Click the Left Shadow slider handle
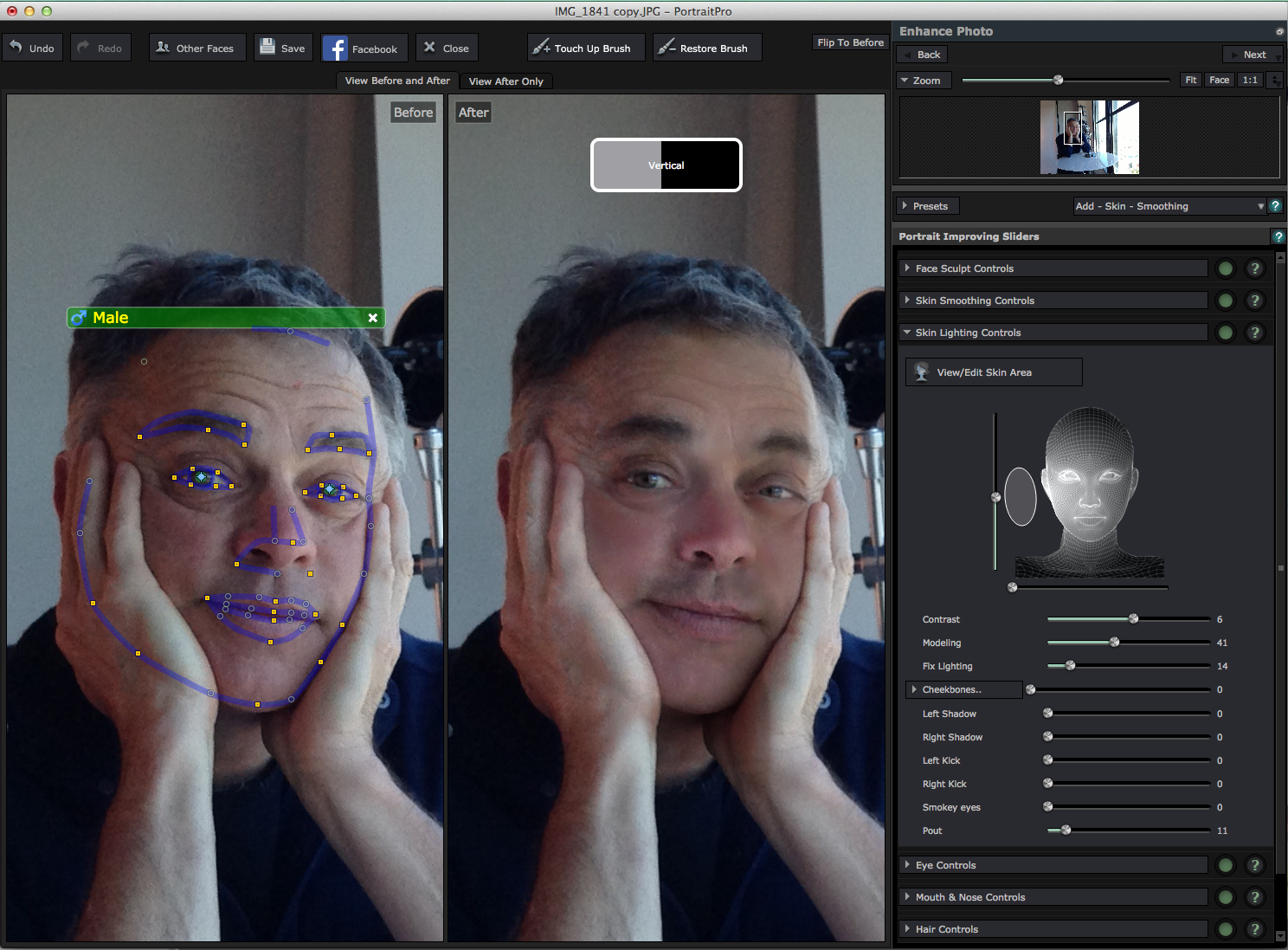 pyautogui.click(x=1048, y=713)
